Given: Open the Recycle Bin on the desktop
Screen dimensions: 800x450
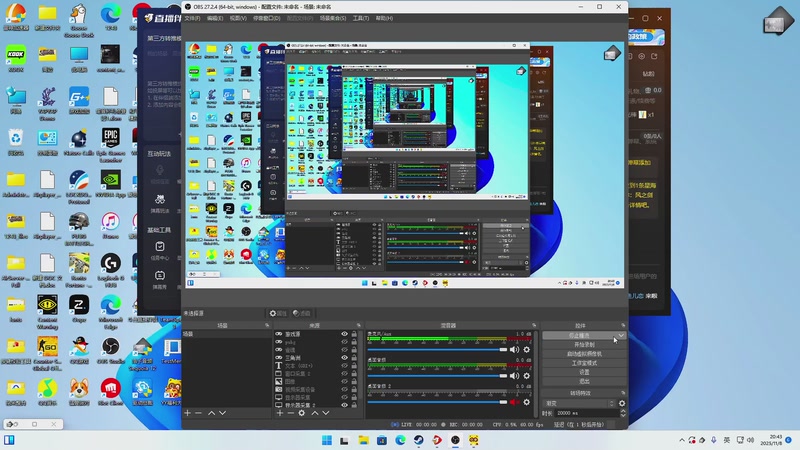Looking at the screenshot, I should coord(16,142).
